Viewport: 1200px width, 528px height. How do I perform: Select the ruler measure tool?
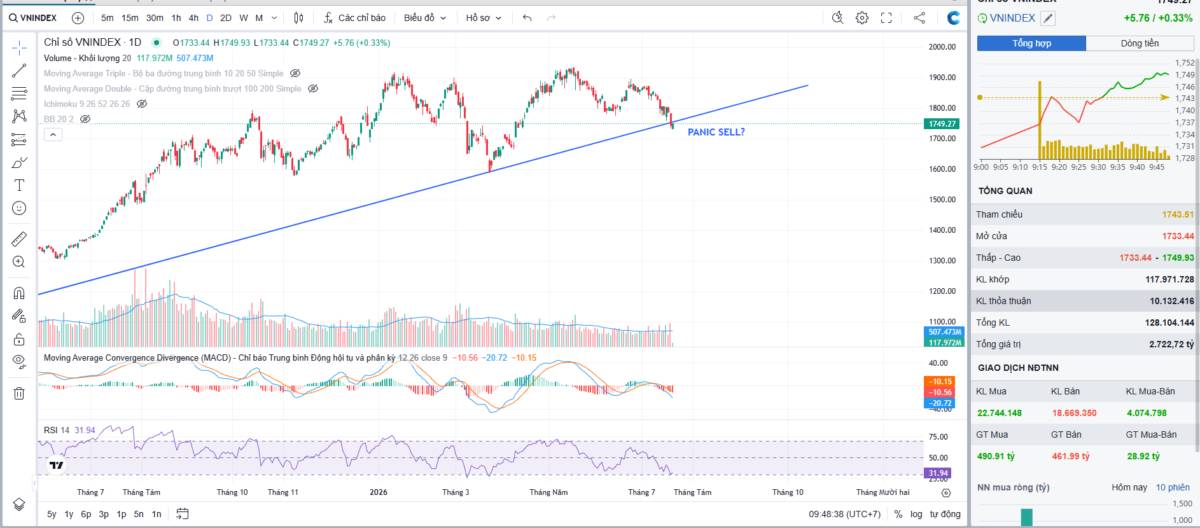(18, 238)
